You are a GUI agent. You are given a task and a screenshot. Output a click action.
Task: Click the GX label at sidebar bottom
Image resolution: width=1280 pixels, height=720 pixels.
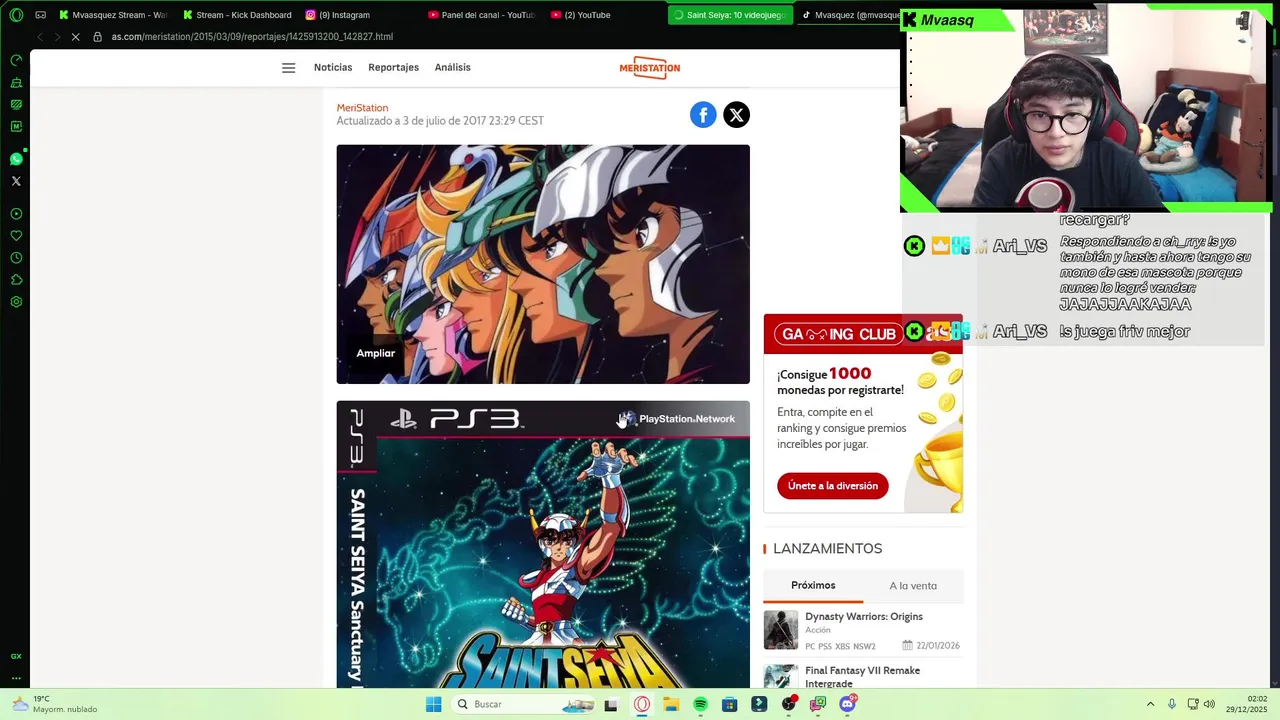(x=16, y=656)
